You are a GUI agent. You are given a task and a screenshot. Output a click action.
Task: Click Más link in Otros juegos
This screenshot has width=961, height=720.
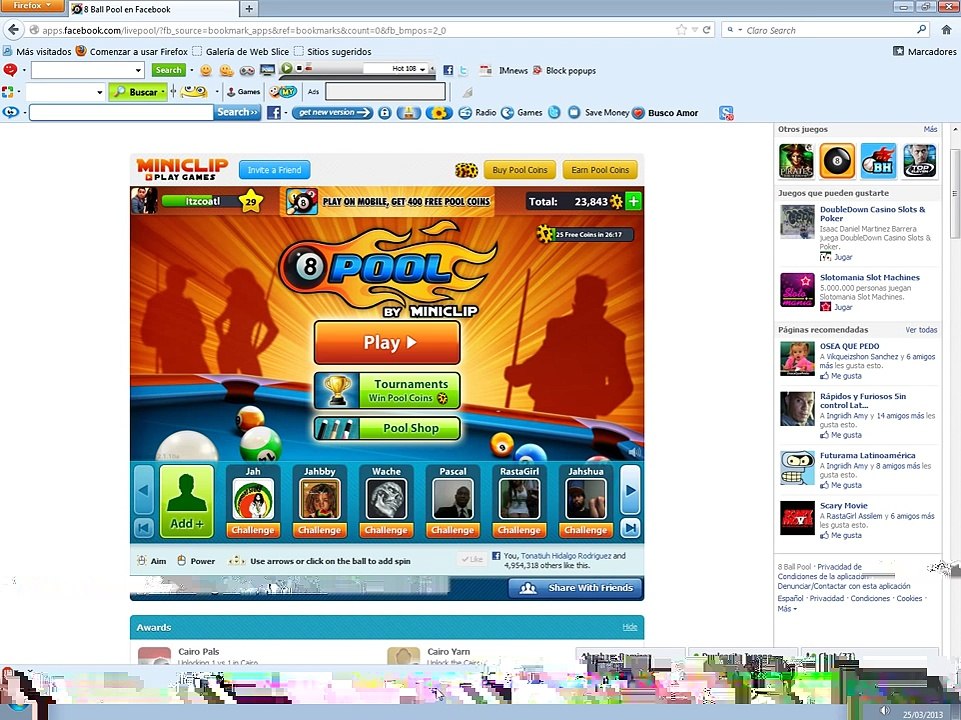[930, 129]
